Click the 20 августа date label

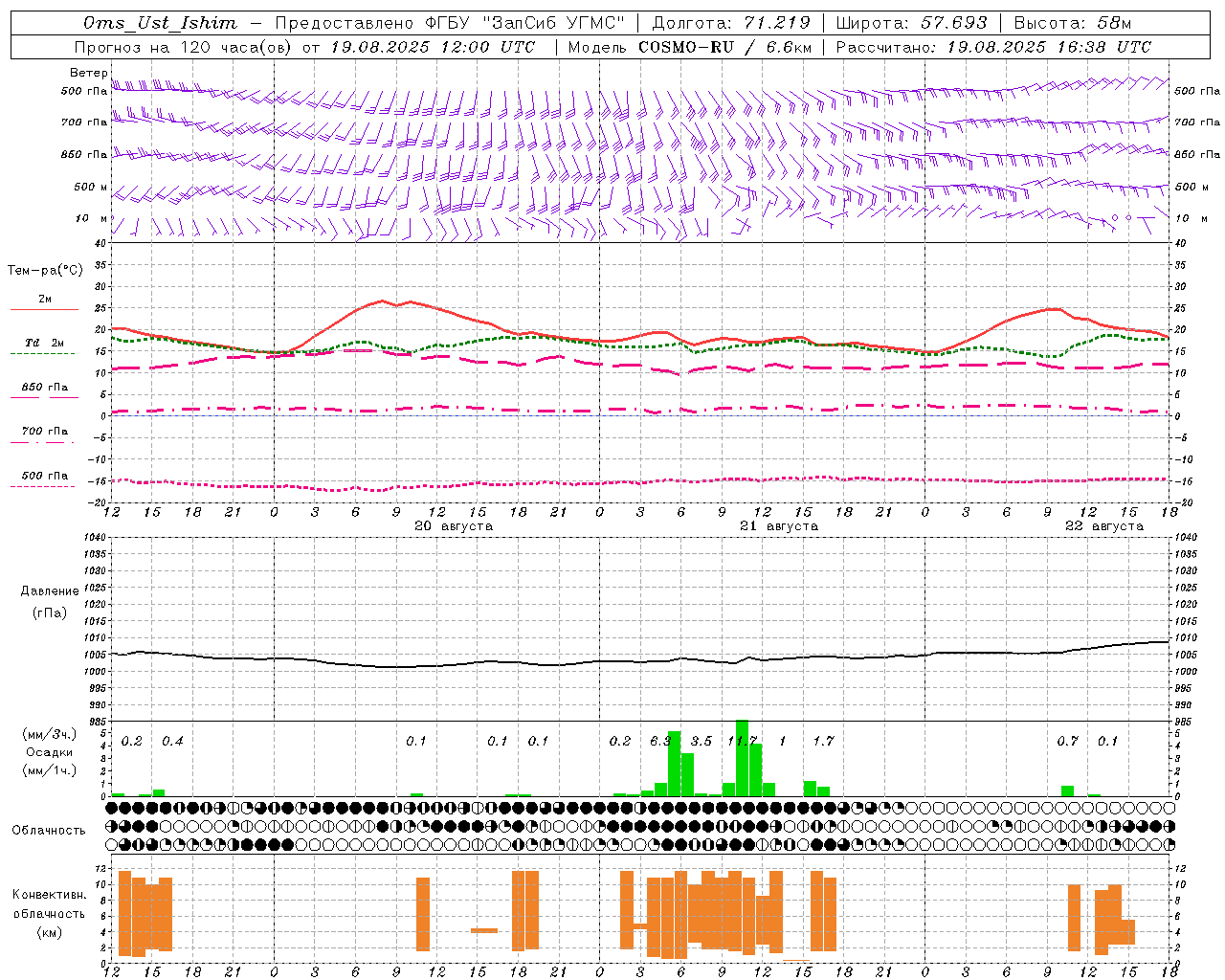pos(454,526)
